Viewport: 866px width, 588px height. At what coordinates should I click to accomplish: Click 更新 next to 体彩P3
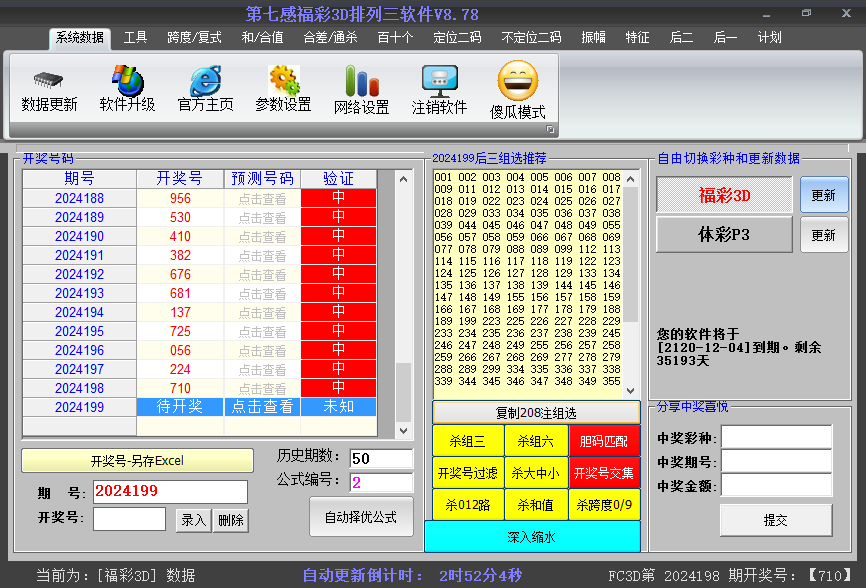pos(824,235)
